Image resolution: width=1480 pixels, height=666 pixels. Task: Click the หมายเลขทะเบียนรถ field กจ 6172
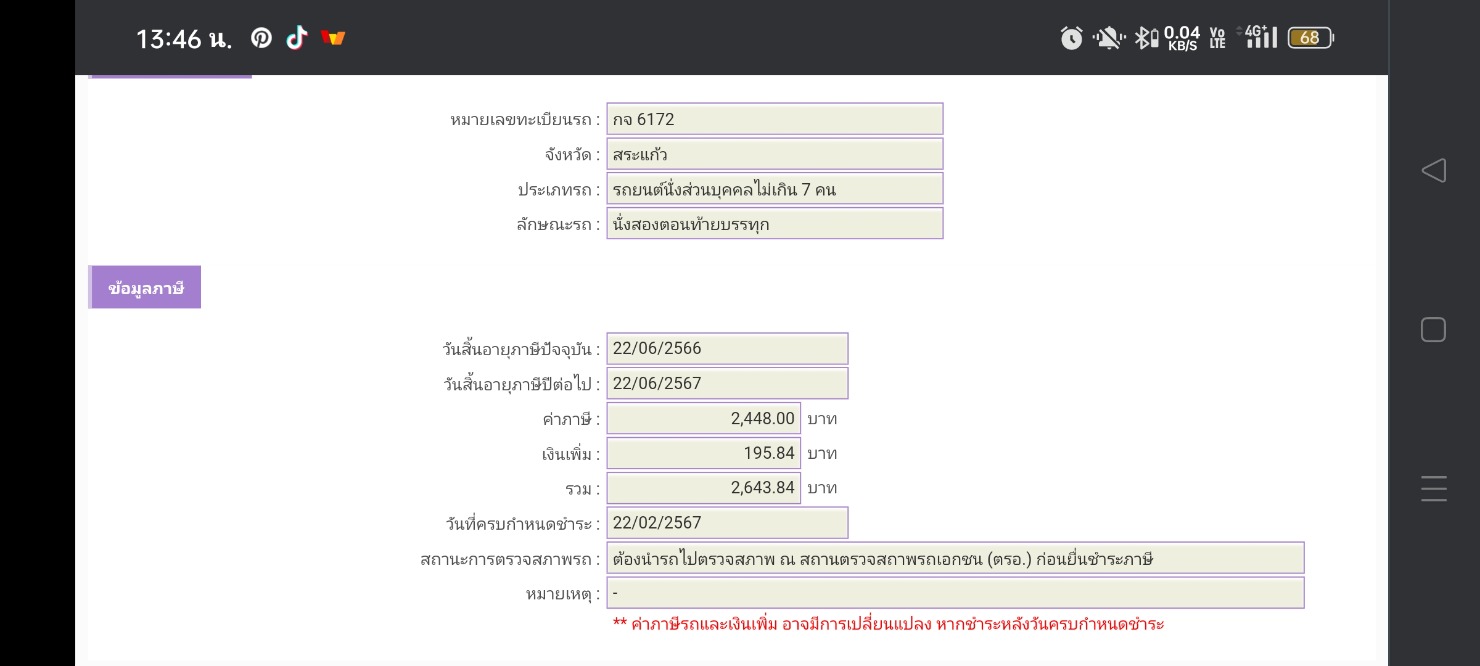pos(775,119)
